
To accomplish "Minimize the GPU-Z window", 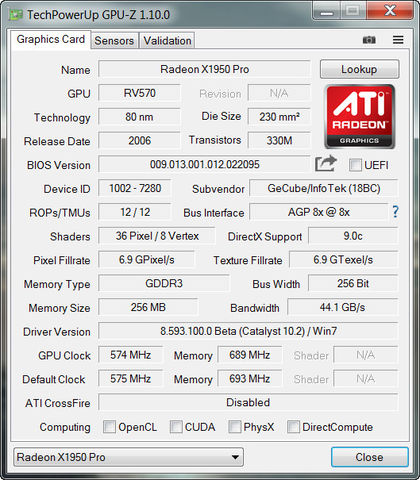I will click(x=327, y=11).
